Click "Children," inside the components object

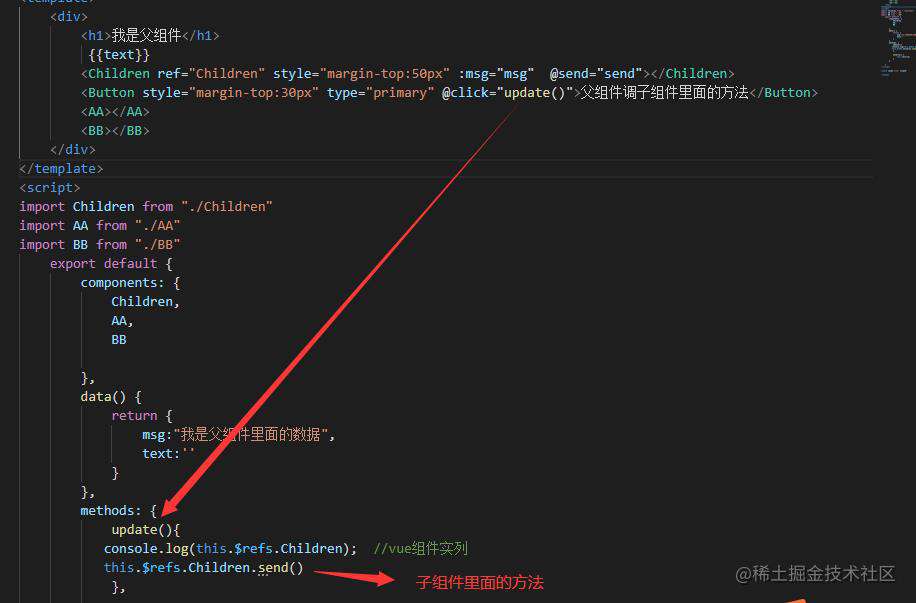coord(145,302)
